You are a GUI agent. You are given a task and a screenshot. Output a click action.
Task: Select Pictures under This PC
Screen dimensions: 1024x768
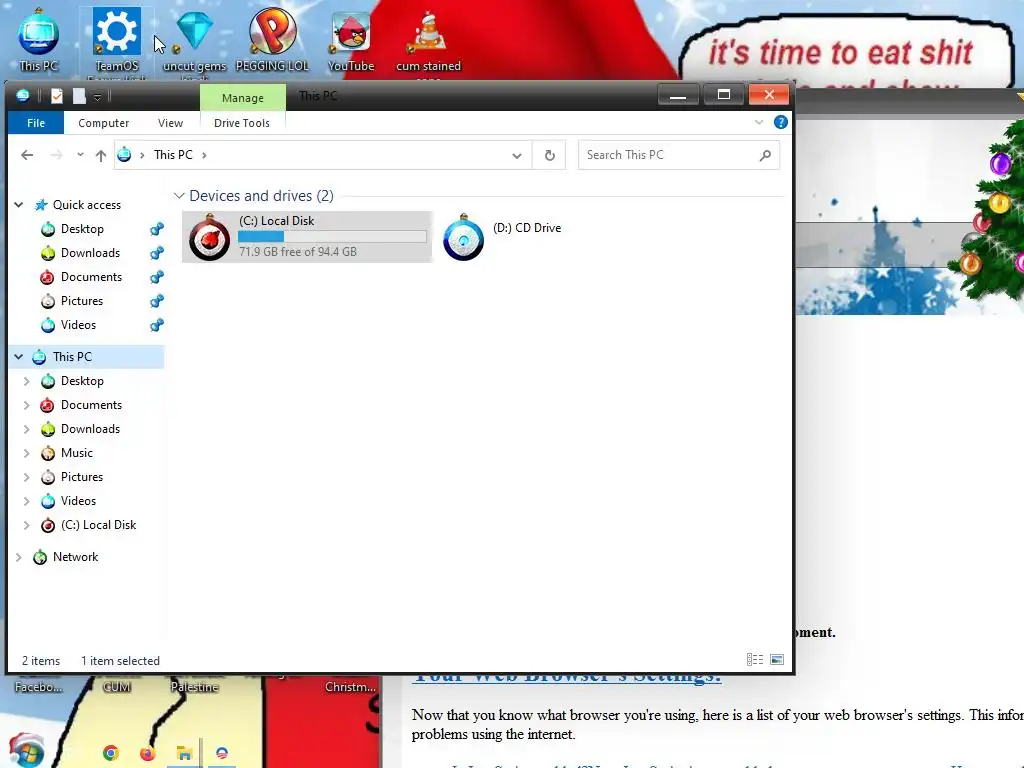[82, 477]
